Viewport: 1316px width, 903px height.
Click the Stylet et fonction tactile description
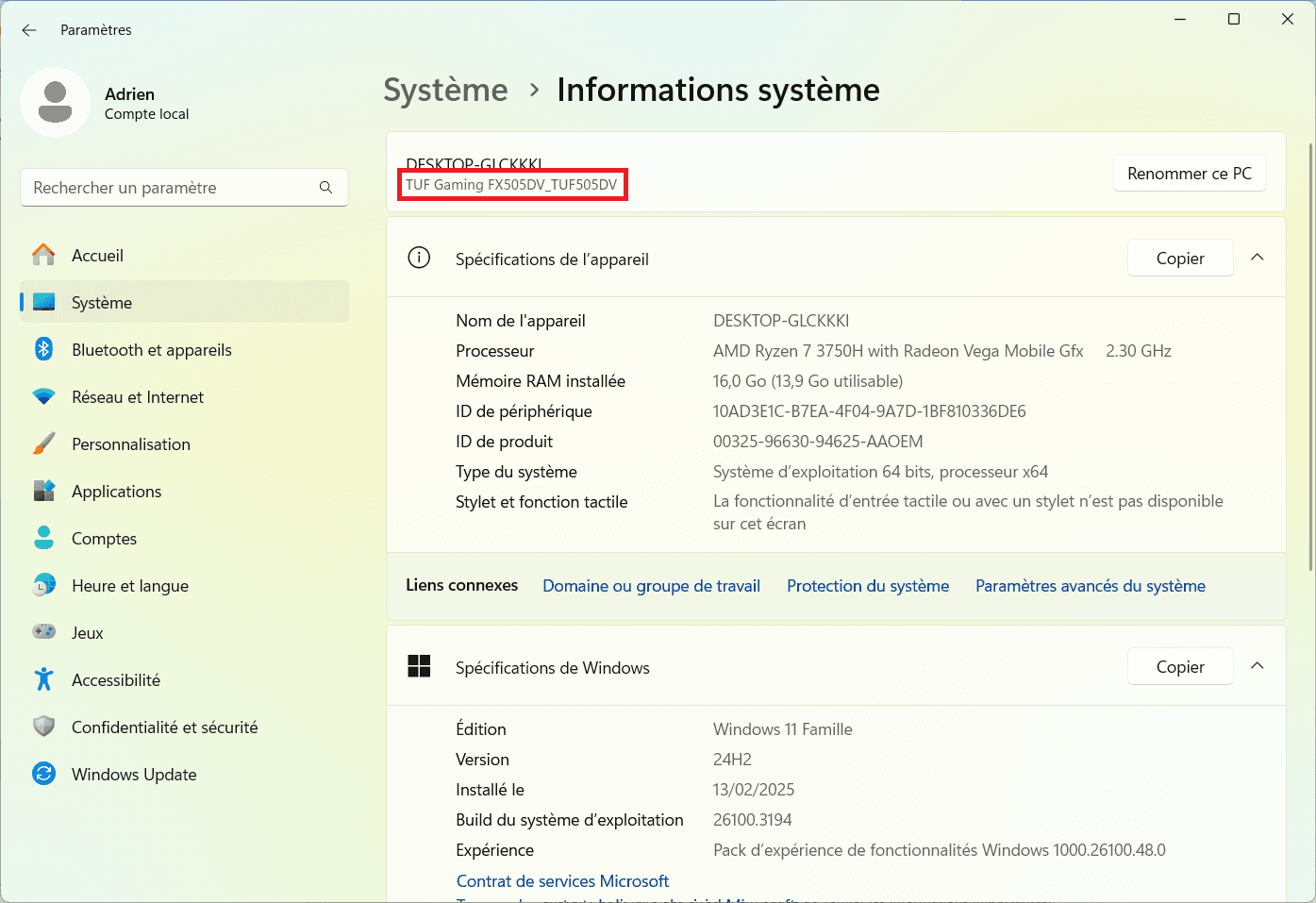968,512
